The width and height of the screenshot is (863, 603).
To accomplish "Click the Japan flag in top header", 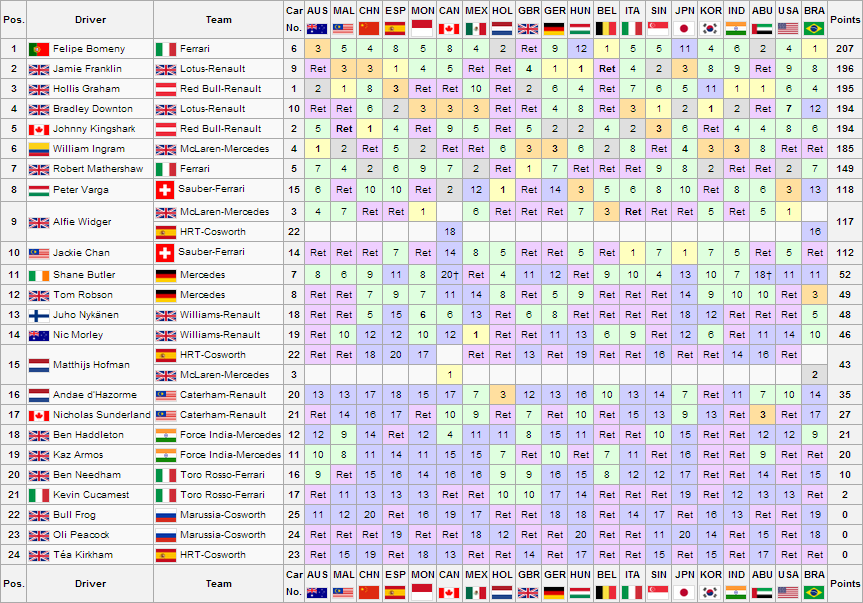I will [684, 29].
